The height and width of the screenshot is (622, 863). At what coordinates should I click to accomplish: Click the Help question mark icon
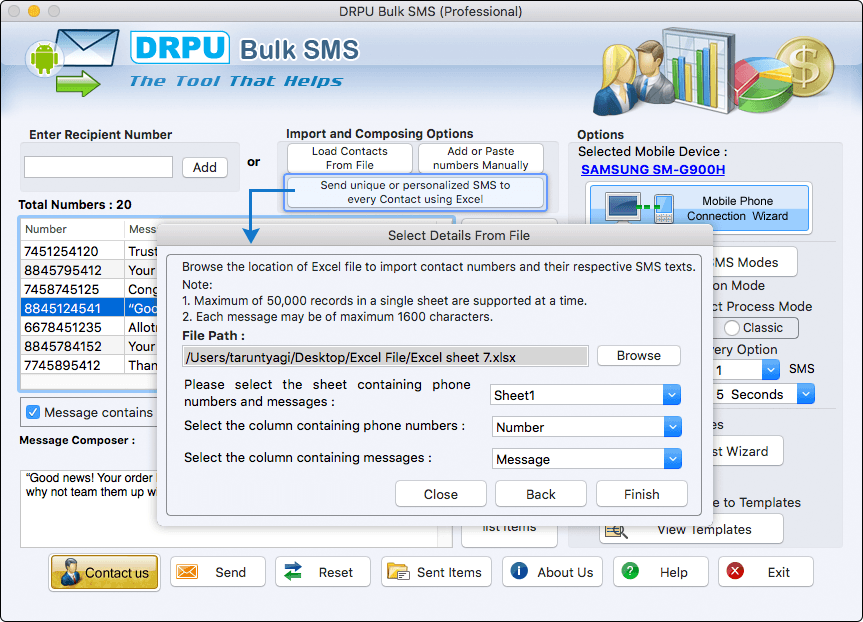coord(630,571)
